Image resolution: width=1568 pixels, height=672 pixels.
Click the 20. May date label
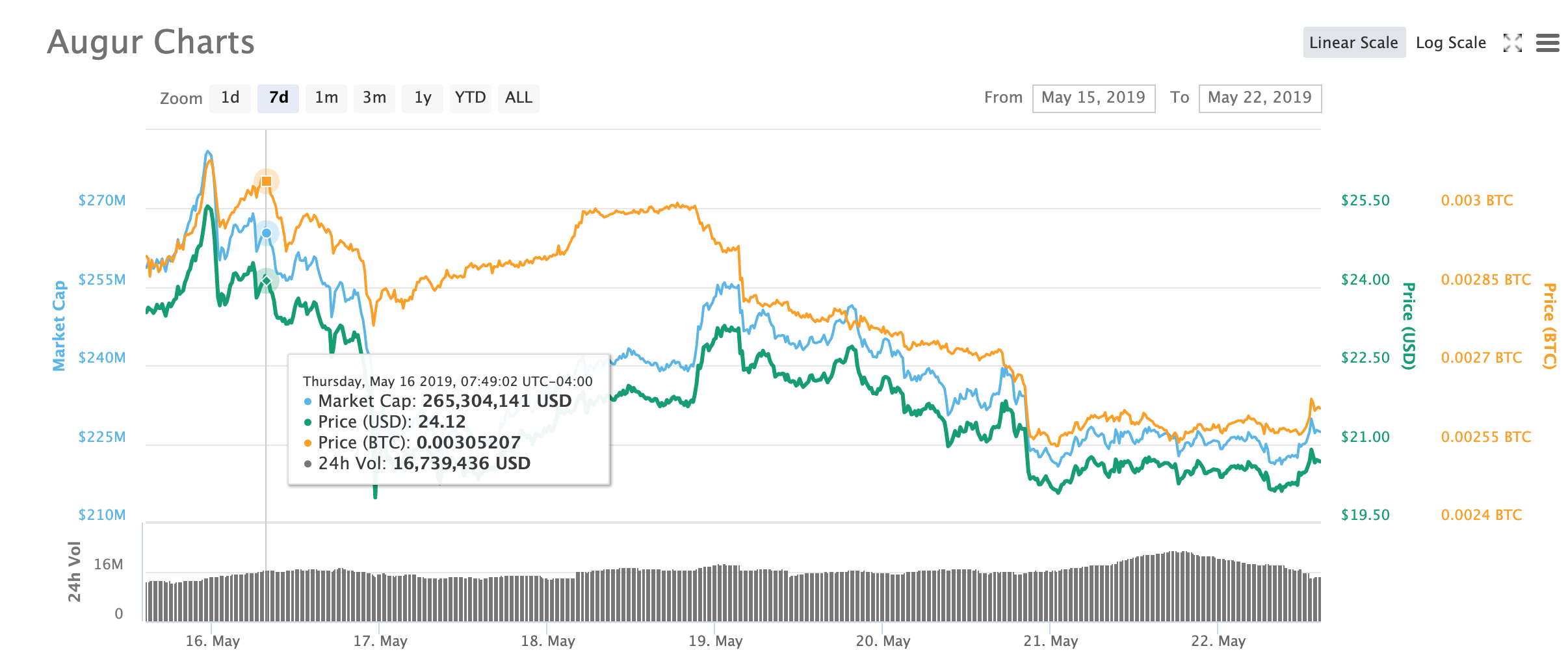[x=883, y=641]
